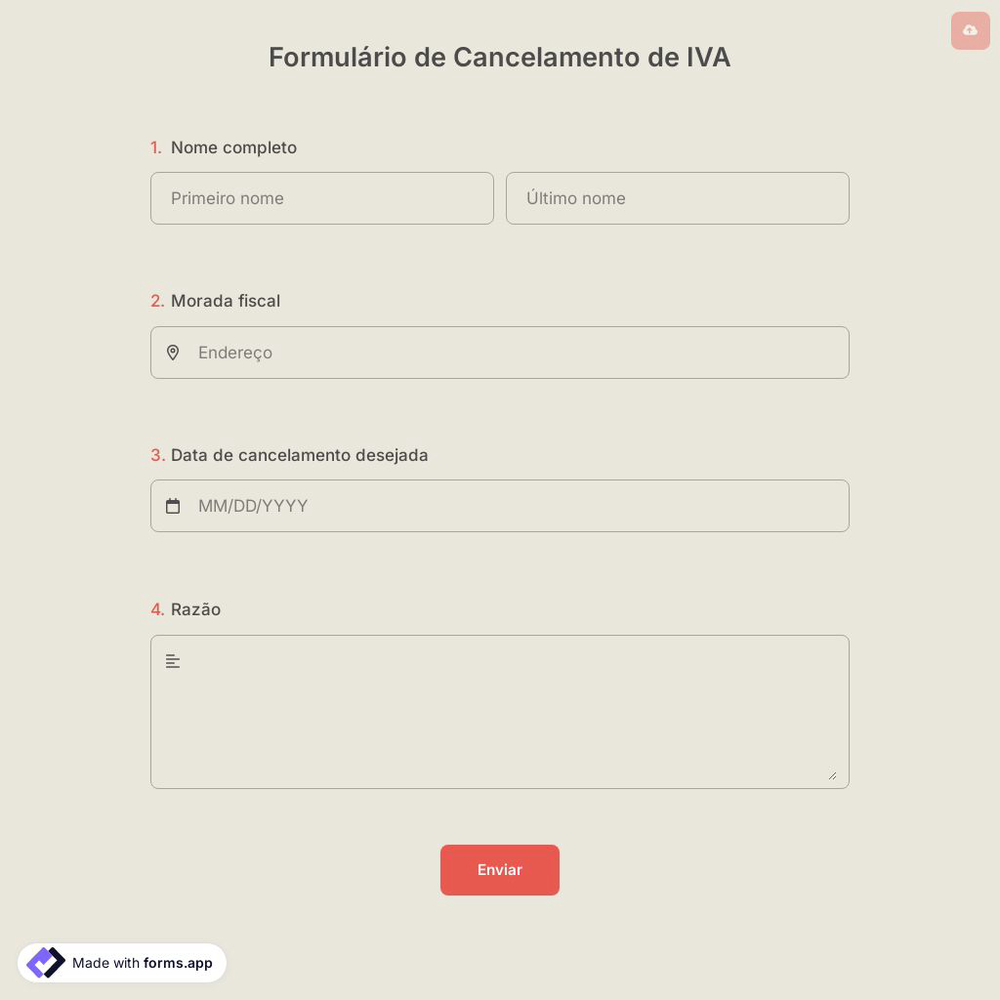This screenshot has width=1000, height=1000.
Task: Select the Último nome input field
Action: coord(677,198)
